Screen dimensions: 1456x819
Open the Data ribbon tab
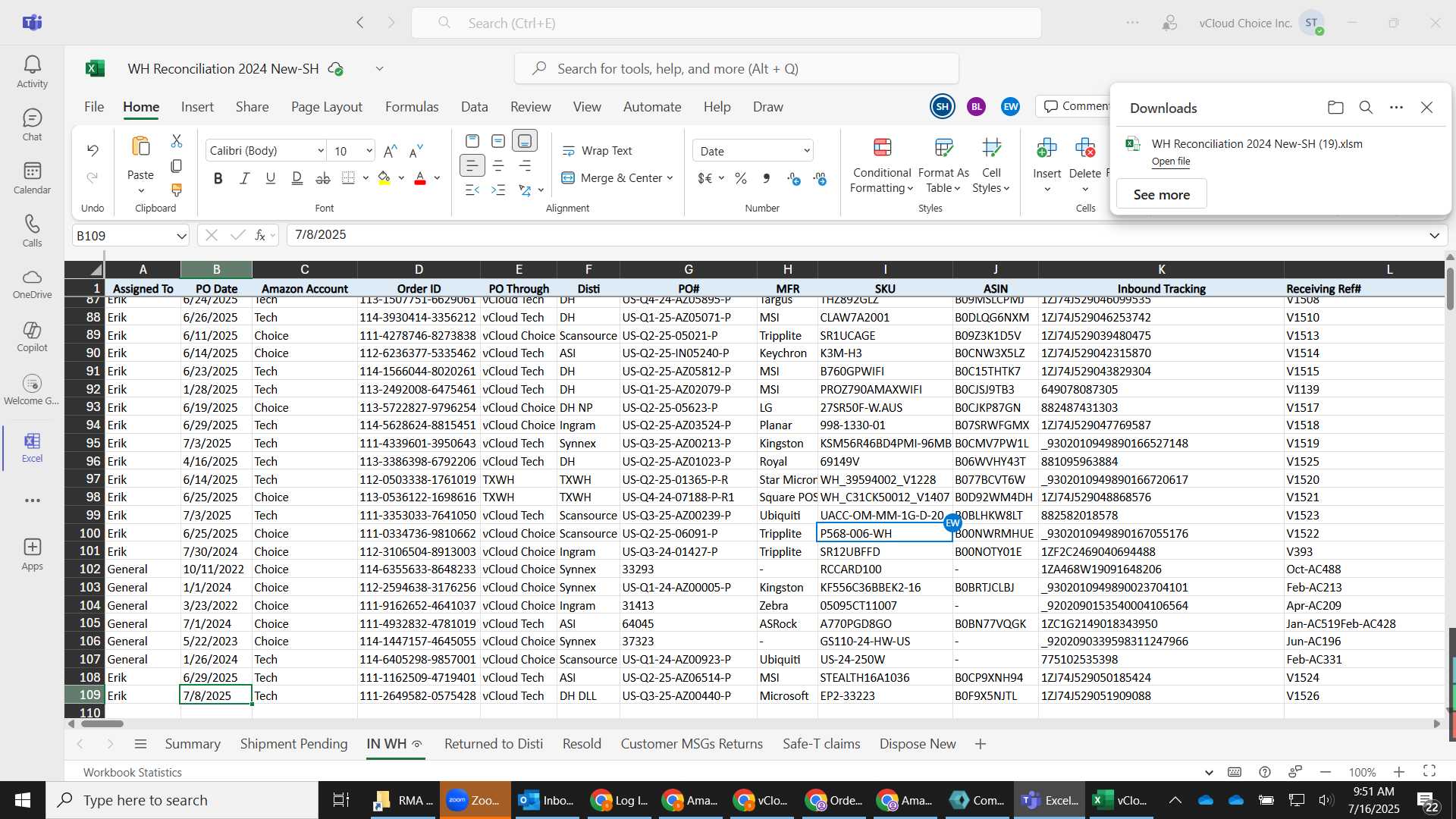click(475, 107)
